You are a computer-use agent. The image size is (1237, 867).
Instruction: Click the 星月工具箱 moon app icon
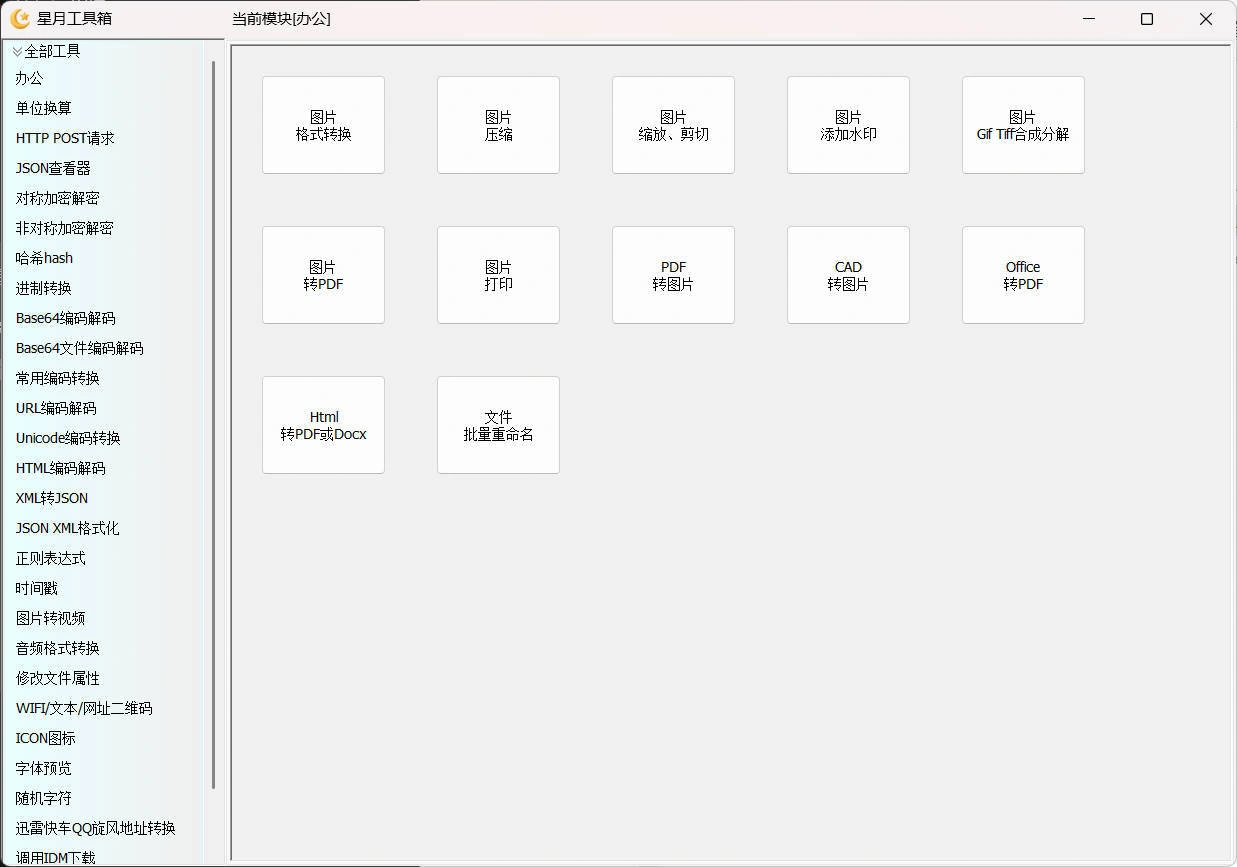[20, 19]
